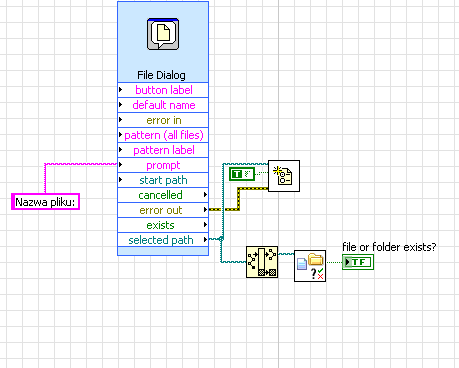Click the output arrow beside 'selected path'
This screenshot has width=459, height=368.
(205, 240)
